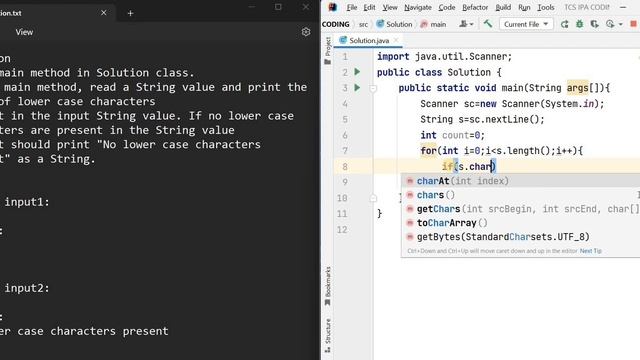Open the Current File run configuration dropdown
The height and width of the screenshot is (360, 640).
coord(526,24)
